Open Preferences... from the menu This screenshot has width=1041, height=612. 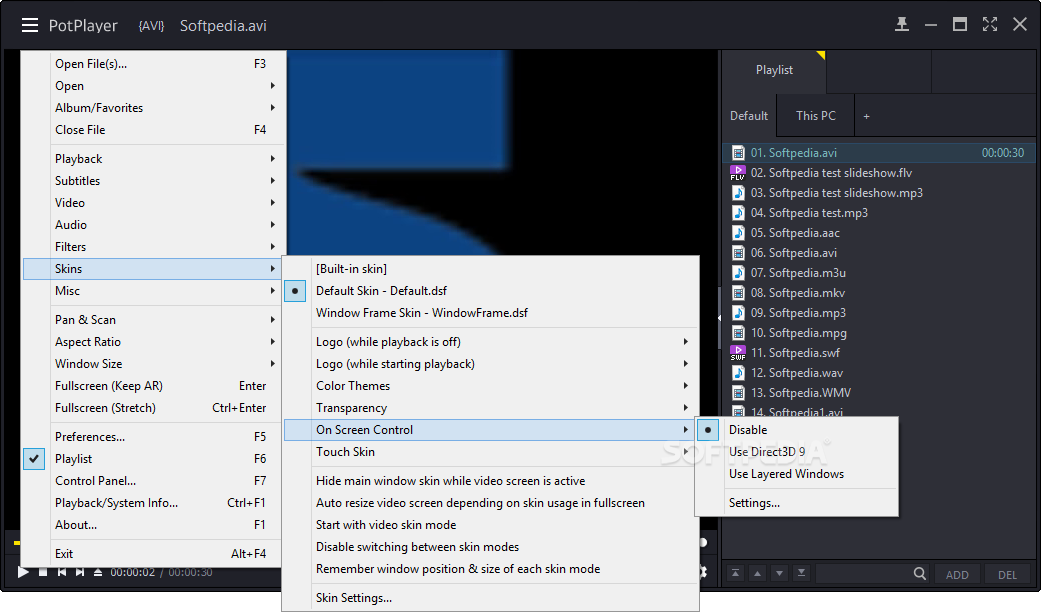[x=154, y=437]
